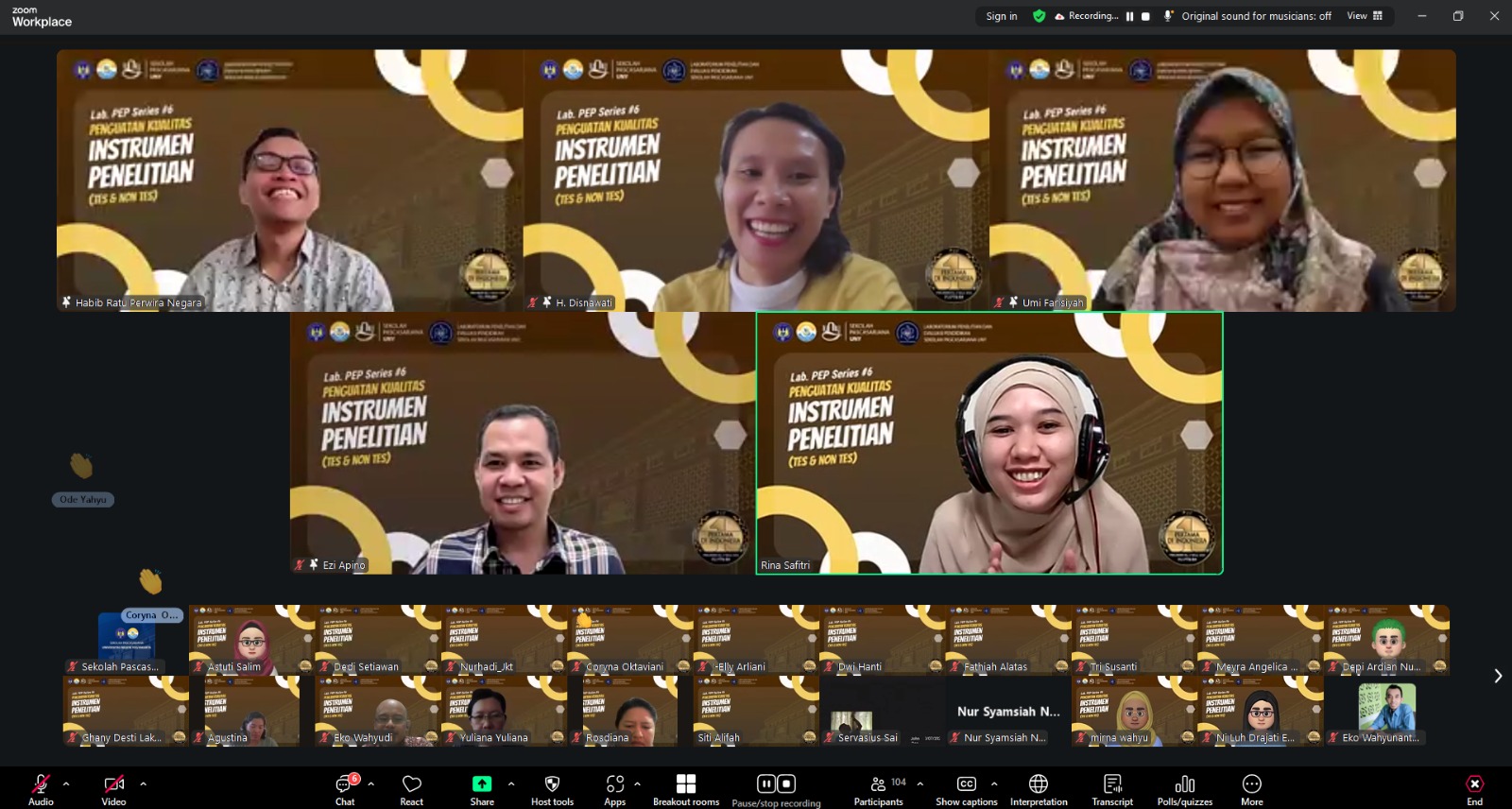Viewport: 1512px width, 809px height.
Task: Open the React emoji menu
Action: coord(411,789)
